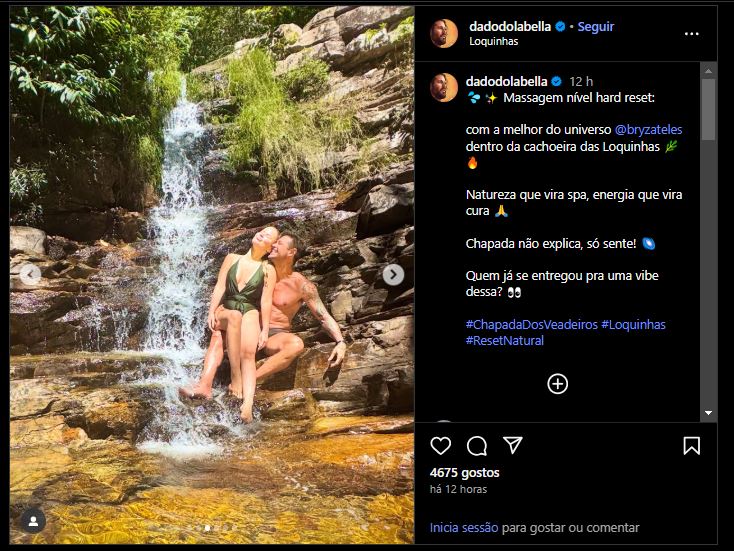Open comments via speech bubble icon
The height and width of the screenshot is (551, 734).
tap(477, 446)
